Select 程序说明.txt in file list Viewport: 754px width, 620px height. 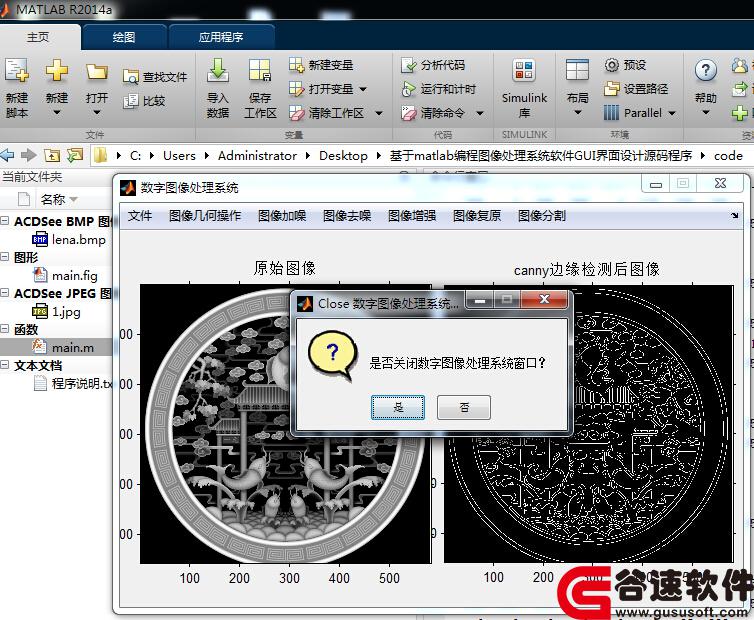click(73, 383)
